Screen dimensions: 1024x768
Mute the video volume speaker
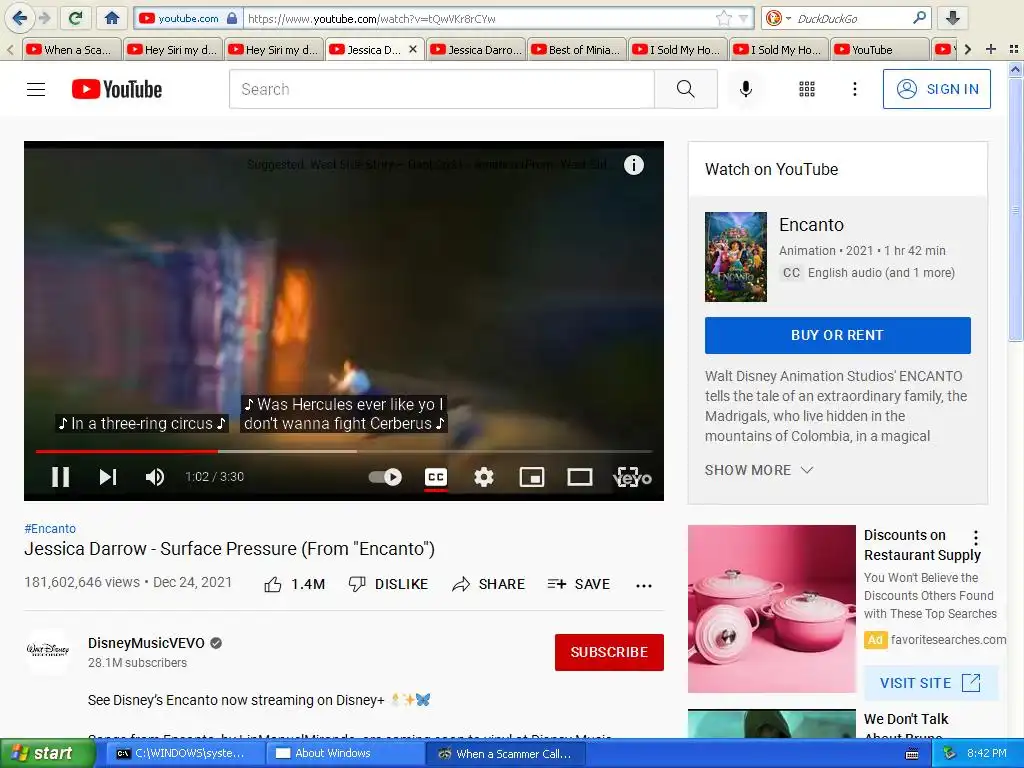(x=155, y=477)
